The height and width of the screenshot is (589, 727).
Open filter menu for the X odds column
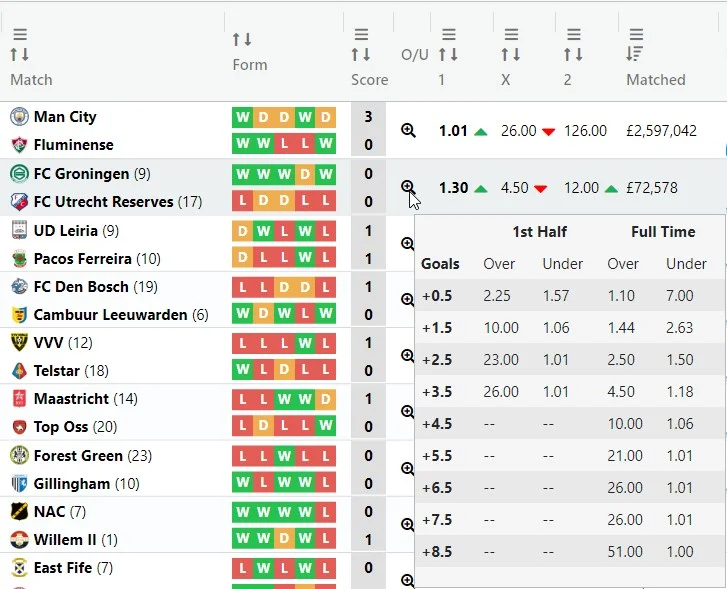click(511, 35)
